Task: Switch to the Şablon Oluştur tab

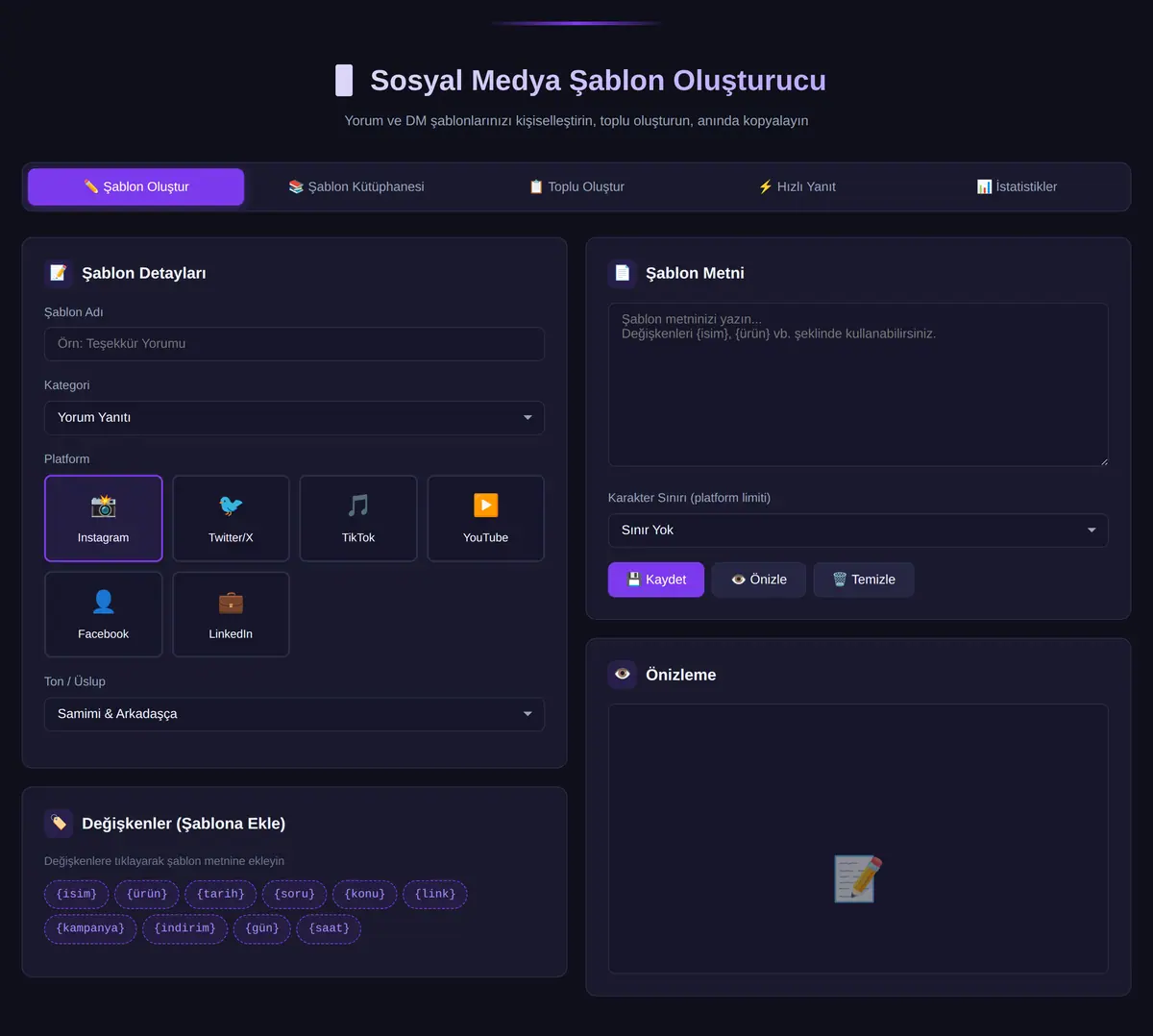Action: click(135, 186)
